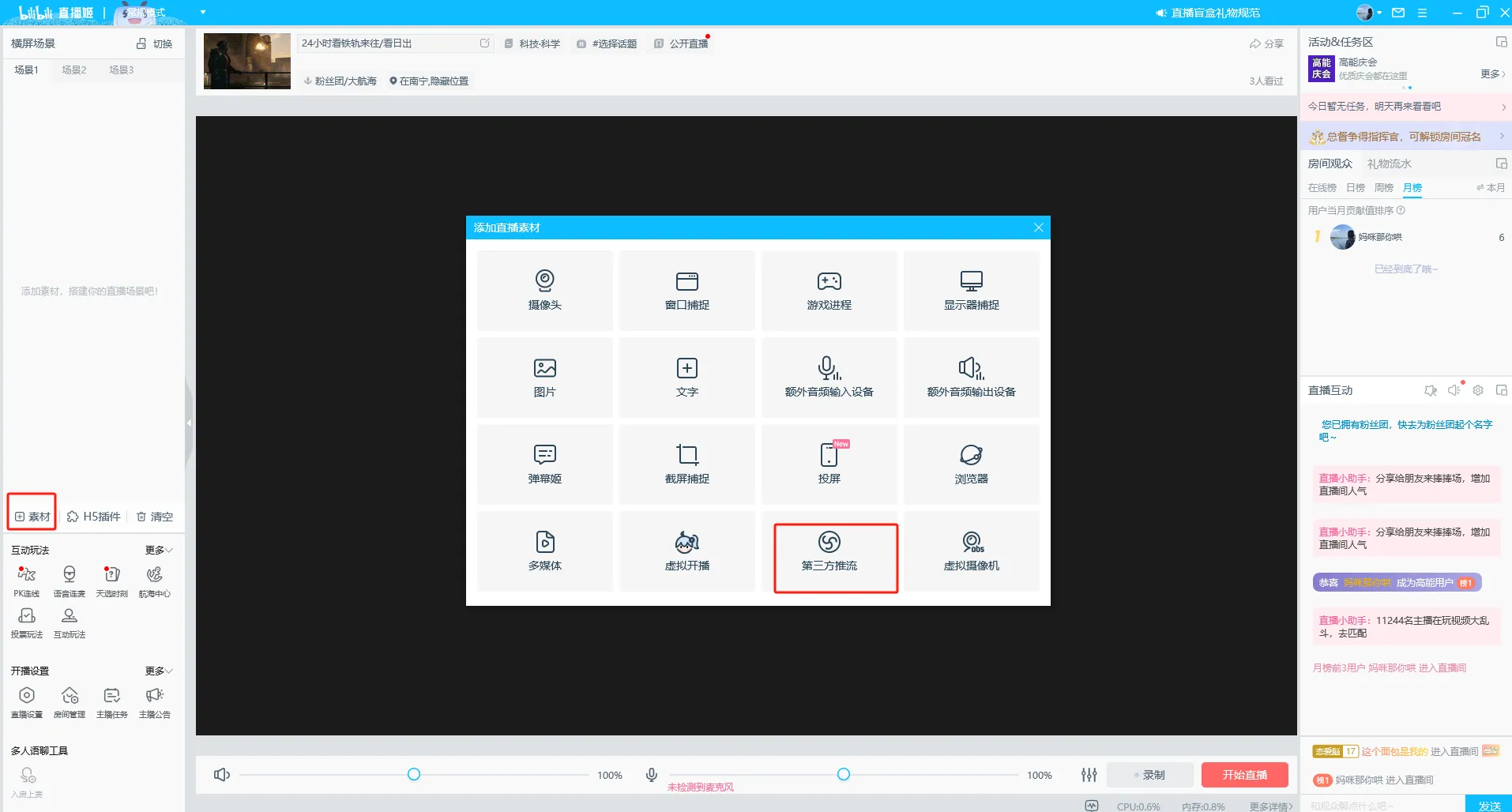Switch to 场景3 tab
Image resolution: width=1512 pixels, height=812 pixels.
tap(121, 70)
